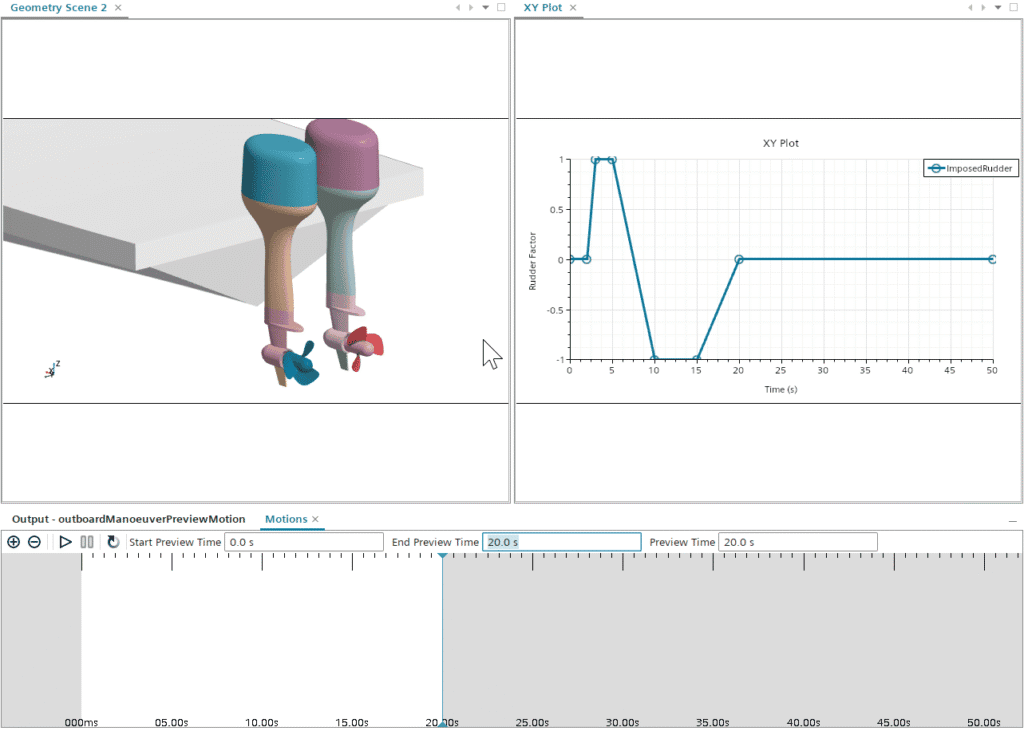Toggle the ImposedRudder curve visibility via legend
1024x731 pixels.
(x=969, y=167)
